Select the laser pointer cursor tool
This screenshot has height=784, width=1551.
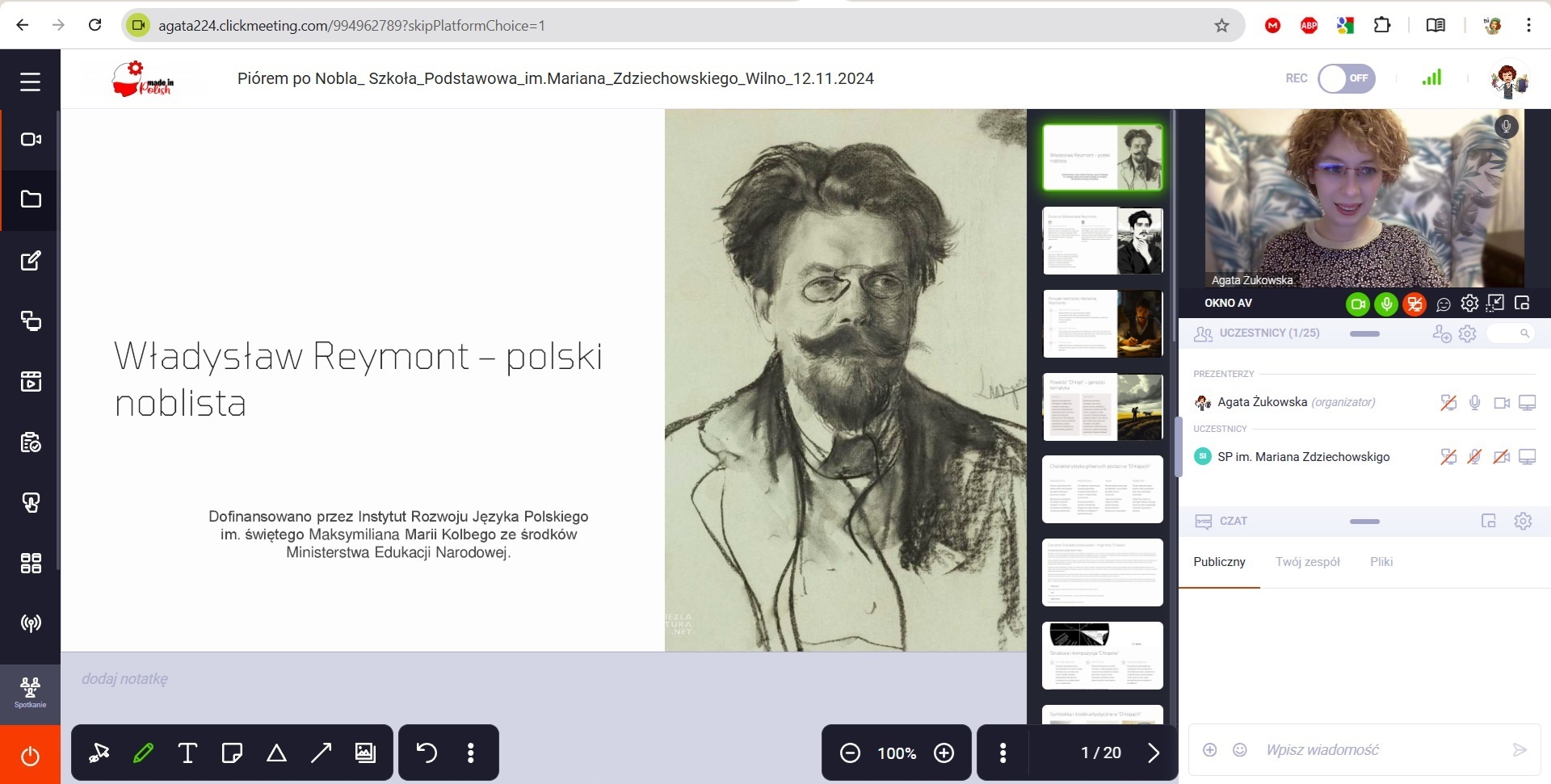point(99,753)
